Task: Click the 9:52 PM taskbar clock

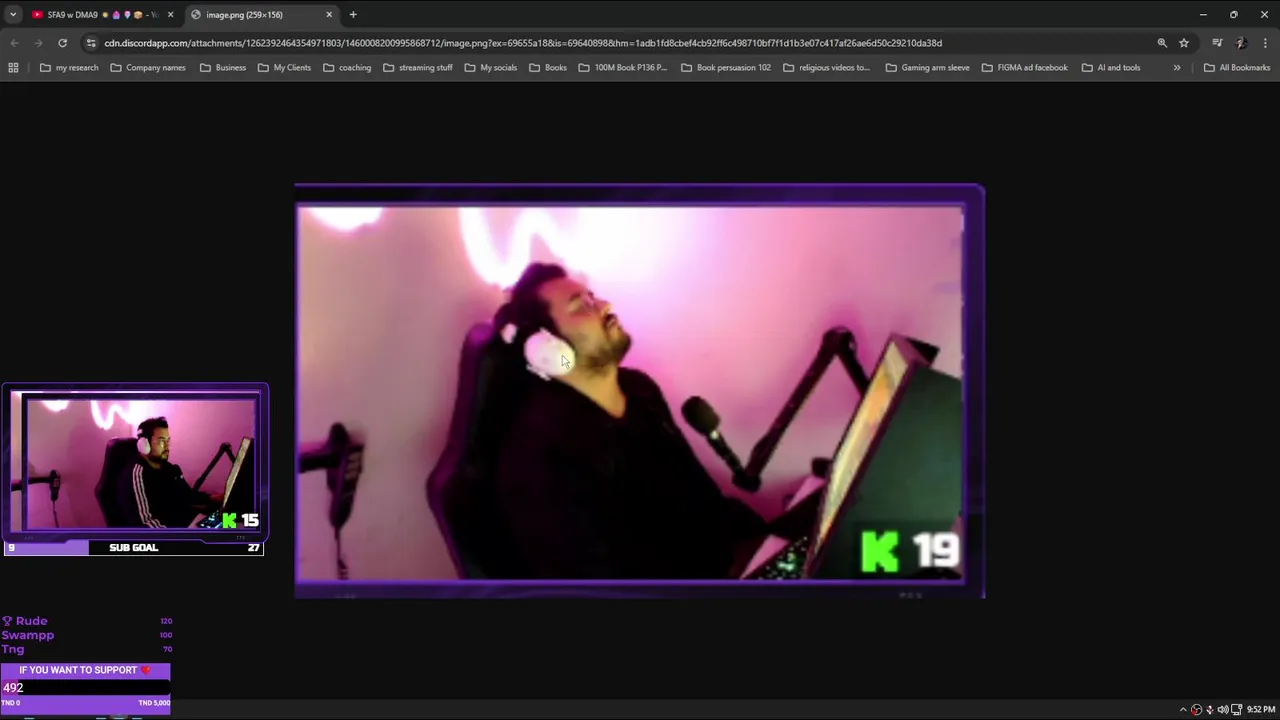Action: (x=1260, y=710)
